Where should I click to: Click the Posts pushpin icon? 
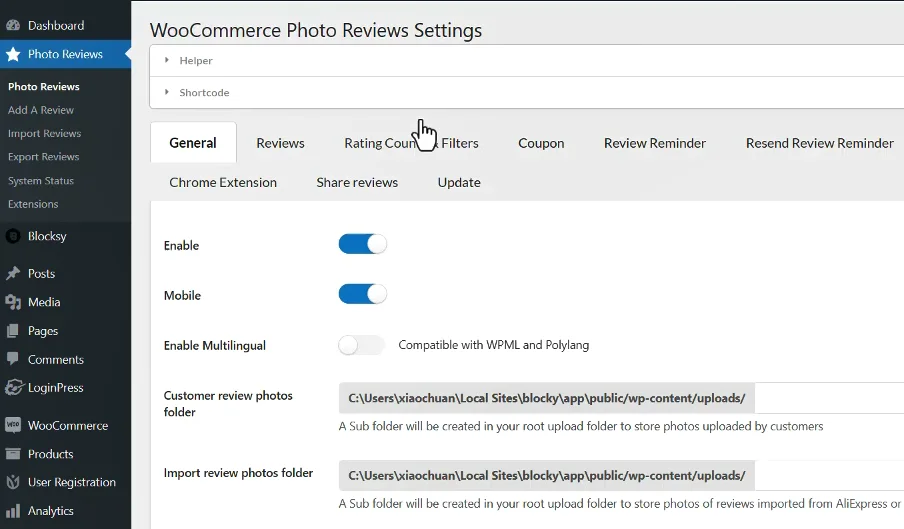pos(13,274)
